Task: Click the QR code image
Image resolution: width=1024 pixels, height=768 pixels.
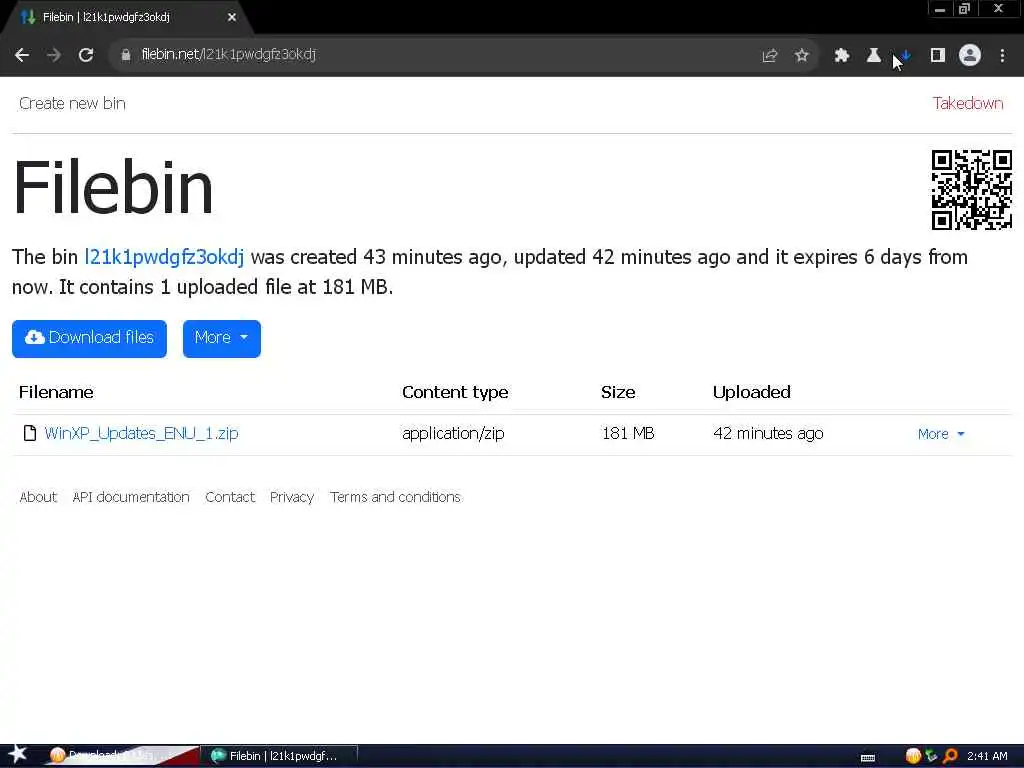Action: 972,189
